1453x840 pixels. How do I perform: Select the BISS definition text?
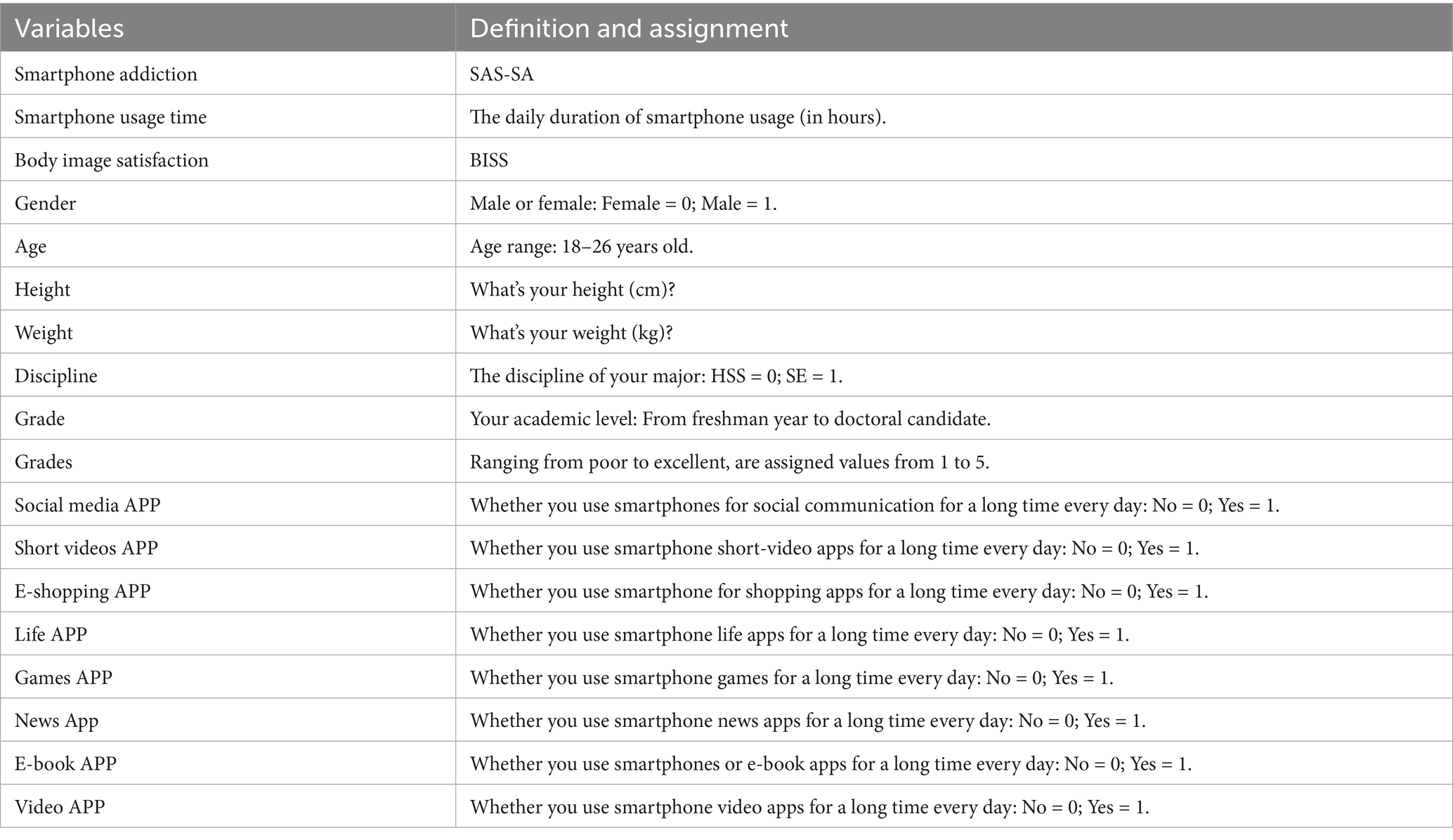point(489,160)
